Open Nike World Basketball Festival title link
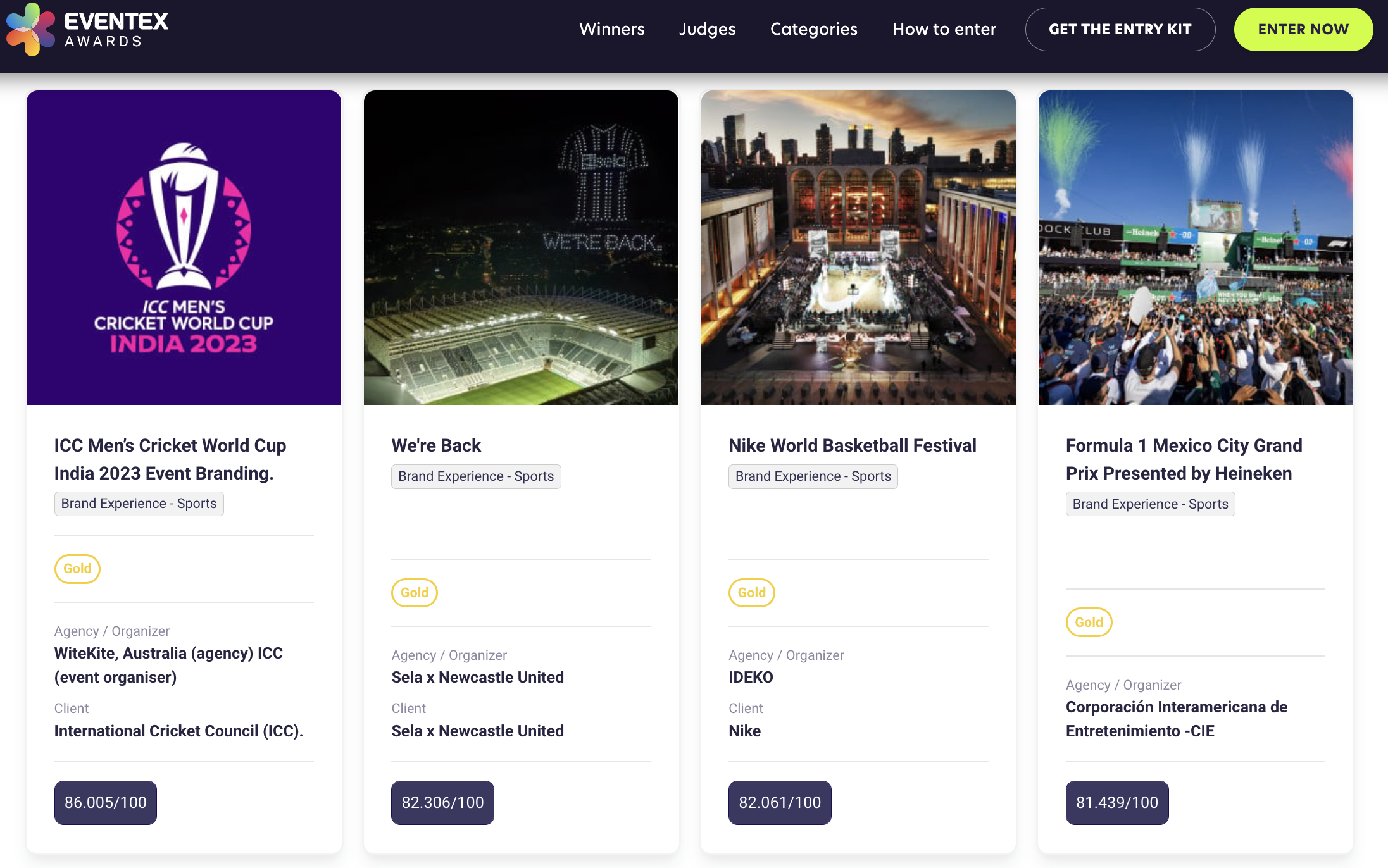 coord(852,445)
